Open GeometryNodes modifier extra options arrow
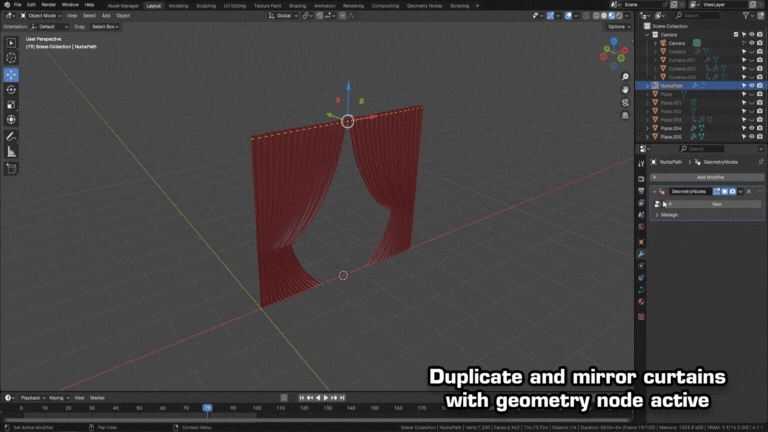The height and width of the screenshot is (432, 768). 741,192
